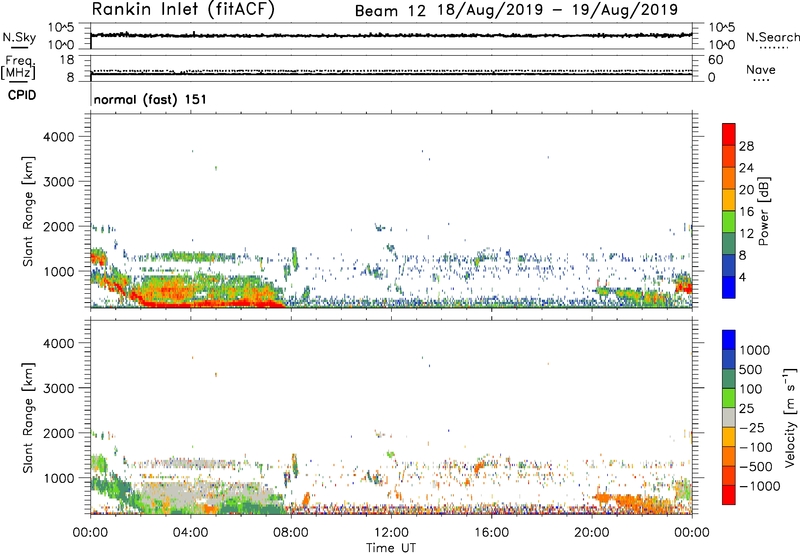The width and height of the screenshot is (800, 554).
Task: Click the "04:00" time tick label
Action: [x=190, y=533]
